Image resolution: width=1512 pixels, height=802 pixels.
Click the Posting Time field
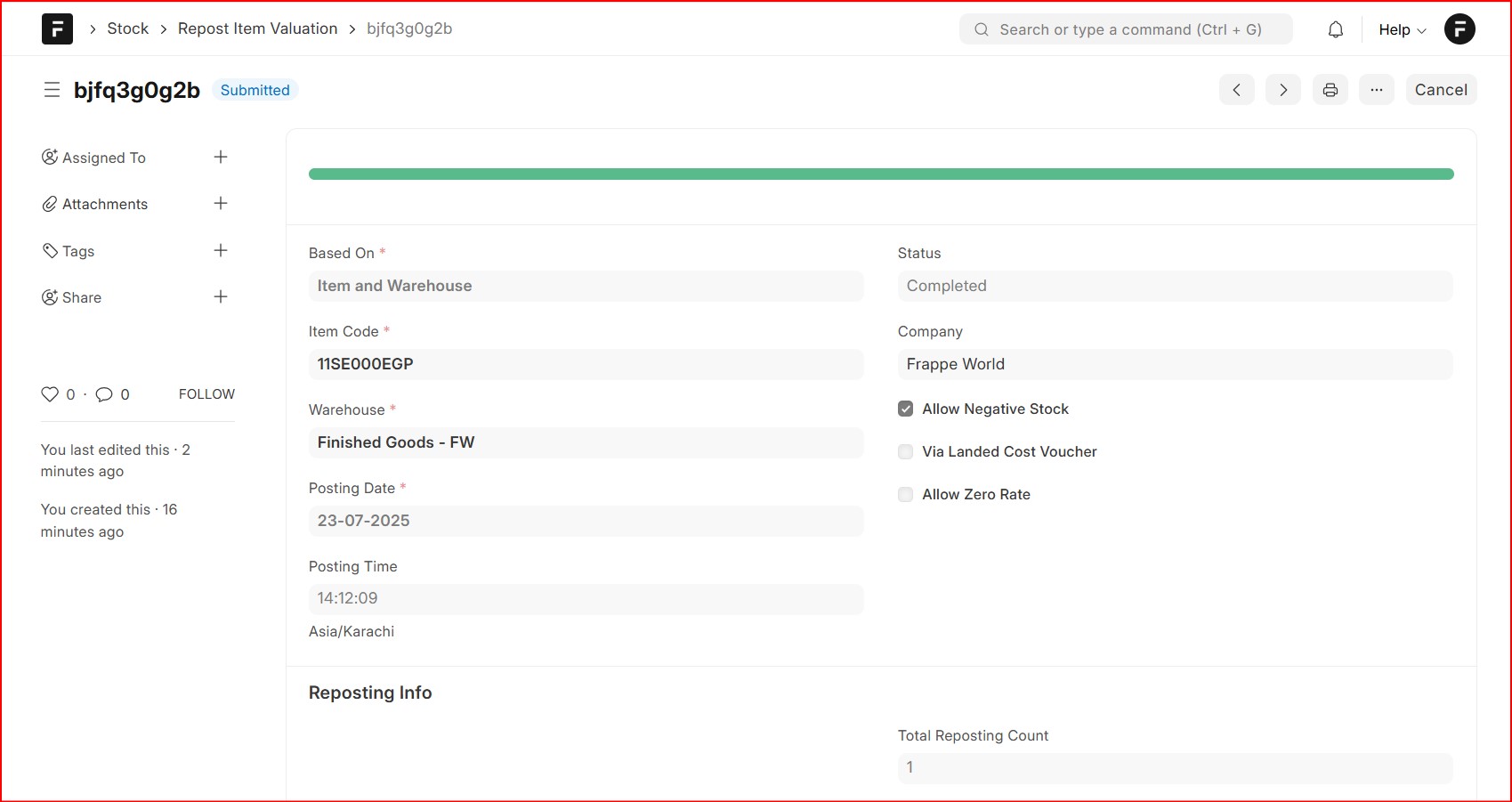586,599
